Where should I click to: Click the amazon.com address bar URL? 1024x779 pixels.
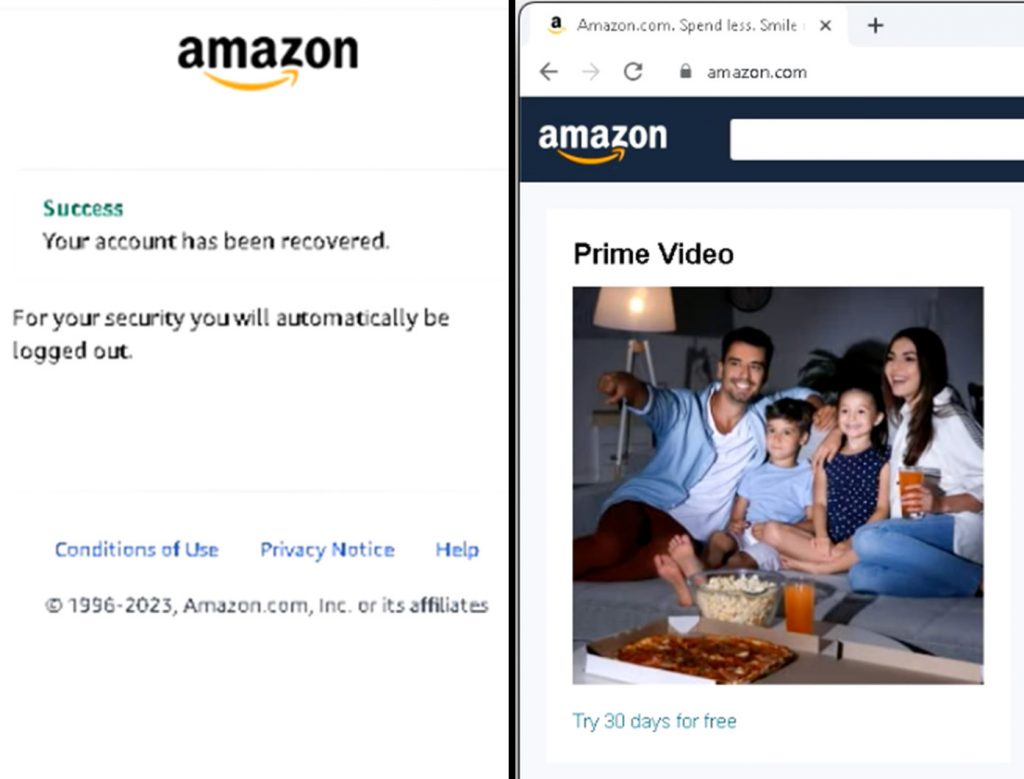[x=756, y=72]
